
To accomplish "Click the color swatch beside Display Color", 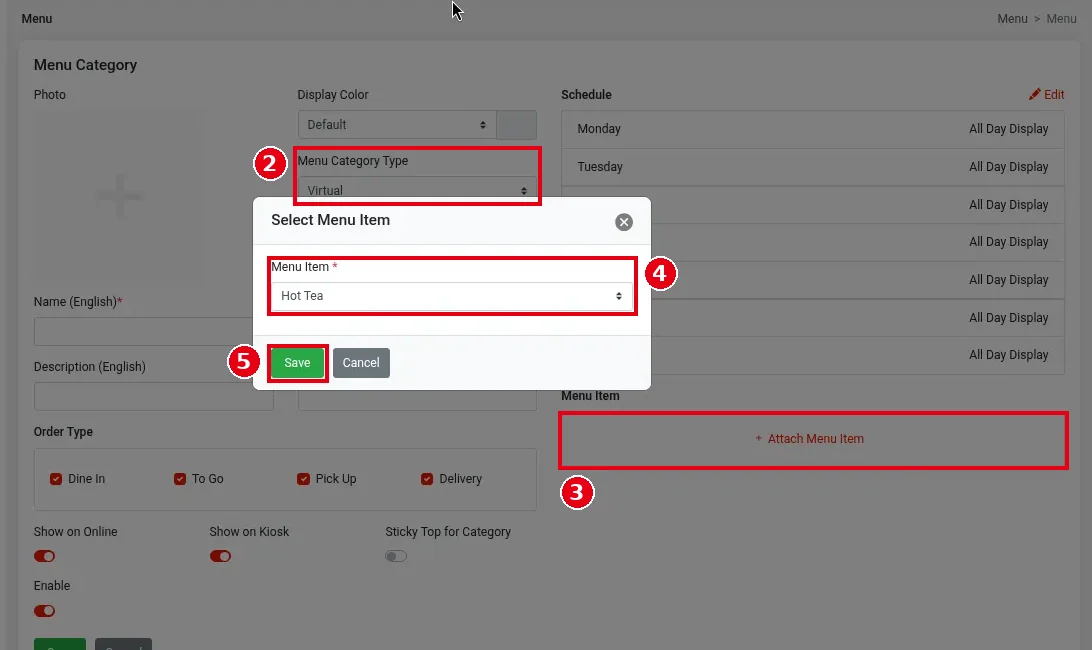I will click(516, 125).
